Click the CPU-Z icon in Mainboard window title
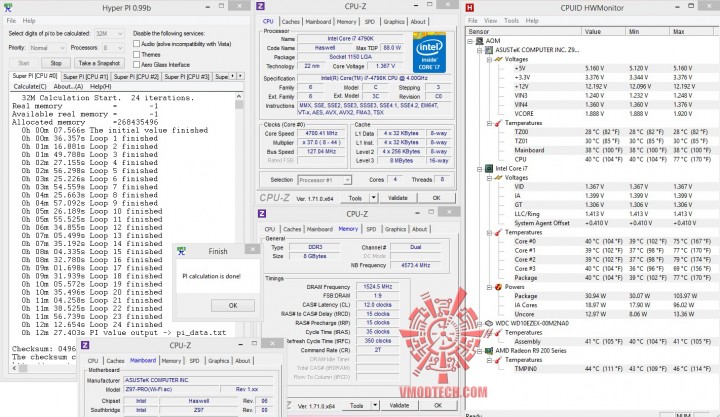This screenshot has width=720, height=417. coord(85,345)
